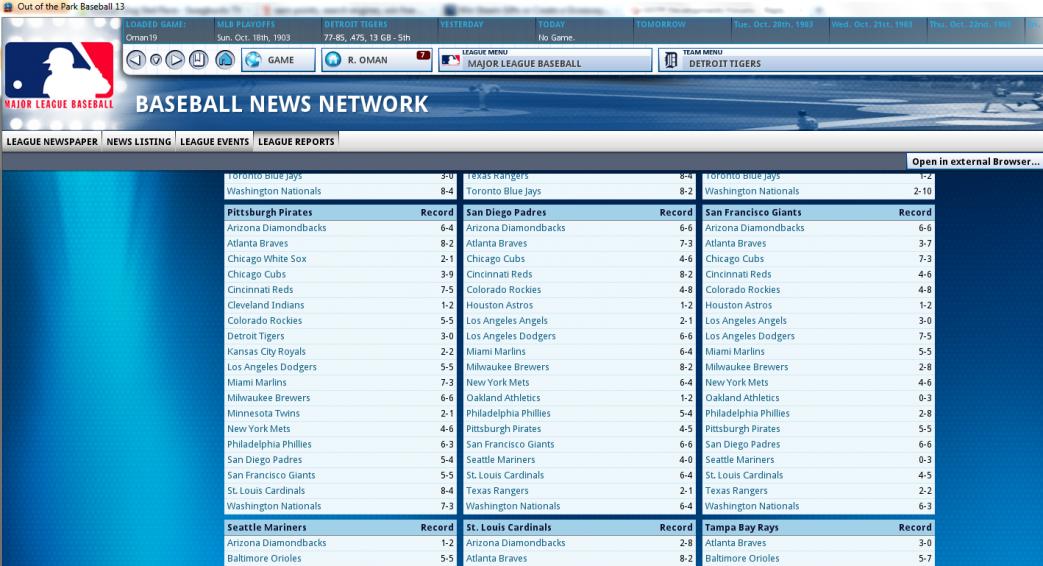This screenshot has width=1043, height=566.
Task: Click the YESTERDAY schedule column
Action: 486,31
